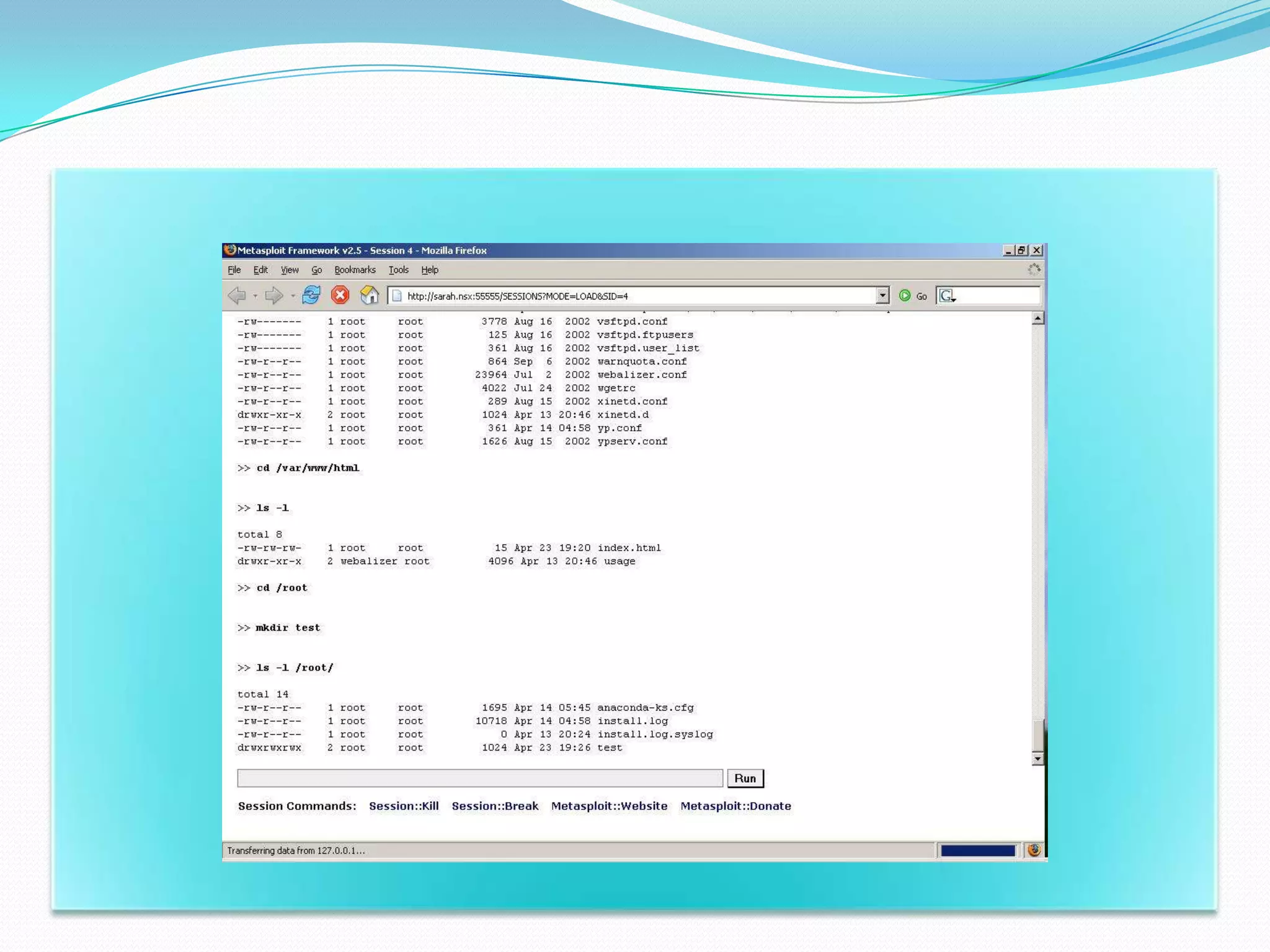The image size is (1270, 952).
Task: Click the command input text field
Action: coord(479,778)
